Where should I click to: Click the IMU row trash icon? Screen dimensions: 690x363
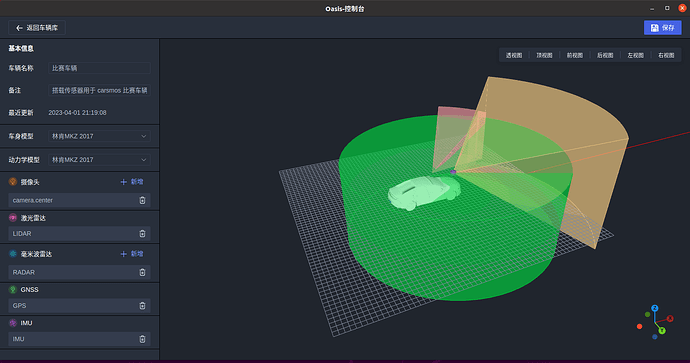click(x=142, y=339)
